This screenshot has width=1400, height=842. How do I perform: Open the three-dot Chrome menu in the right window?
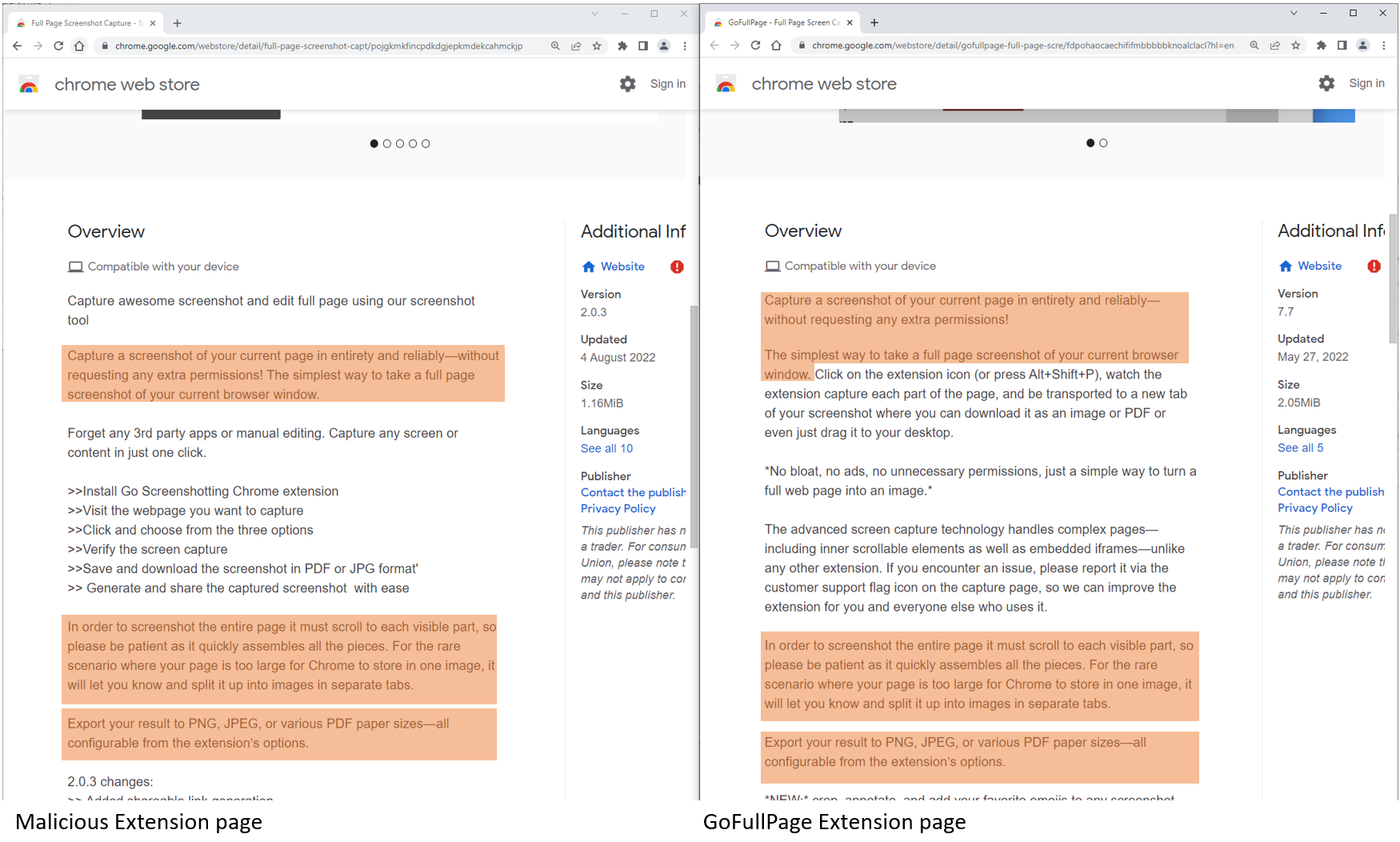coord(1384,46)
